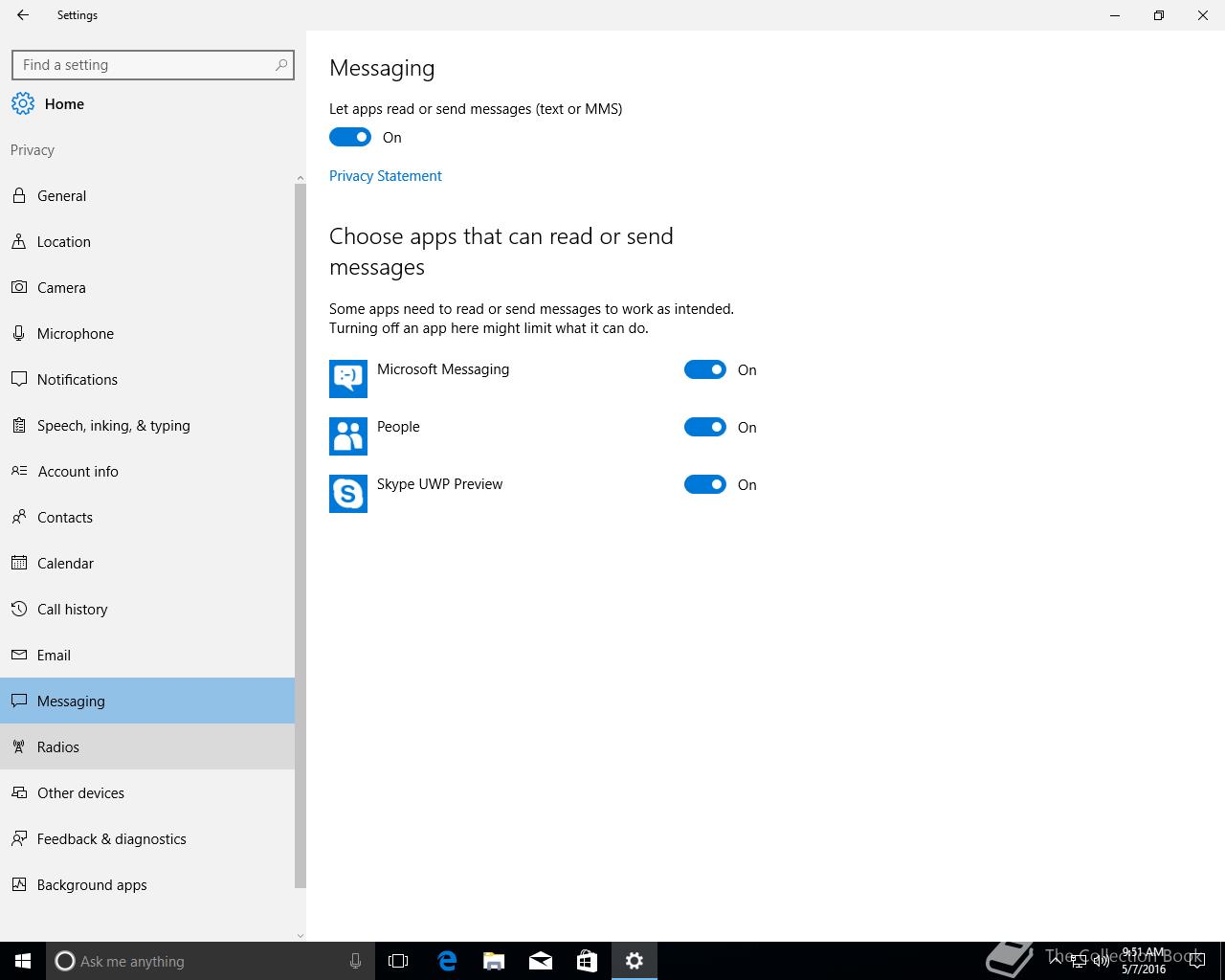
Task: Click the Find a setting search box
Action: [153, 65]
